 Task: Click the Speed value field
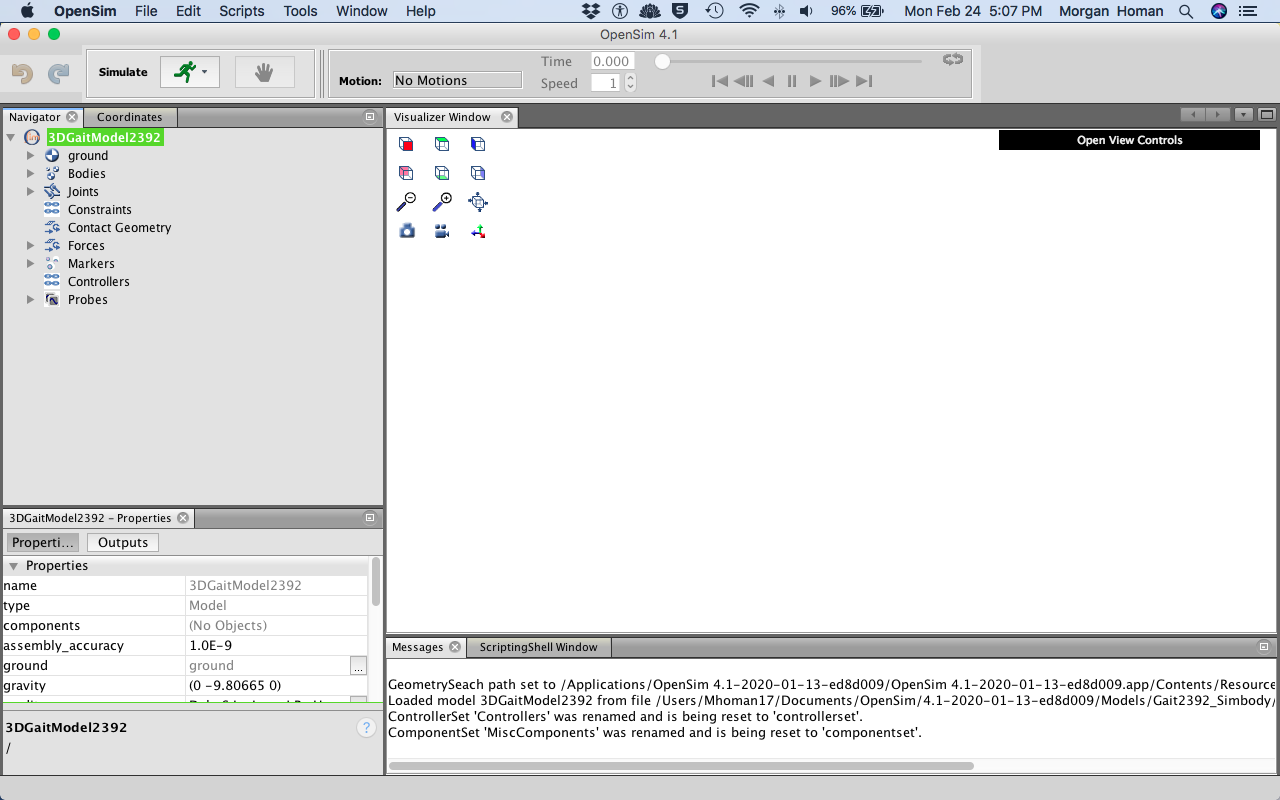pyautogui.click(x=606, y=83)
